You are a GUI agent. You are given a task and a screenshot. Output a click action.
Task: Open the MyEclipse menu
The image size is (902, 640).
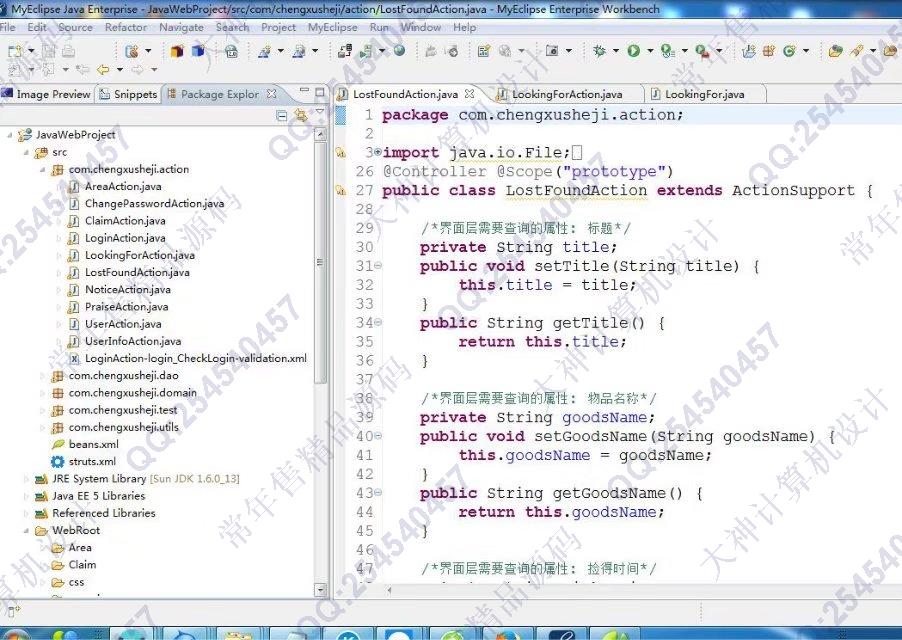pyautogui.click(x=332, y=27)
